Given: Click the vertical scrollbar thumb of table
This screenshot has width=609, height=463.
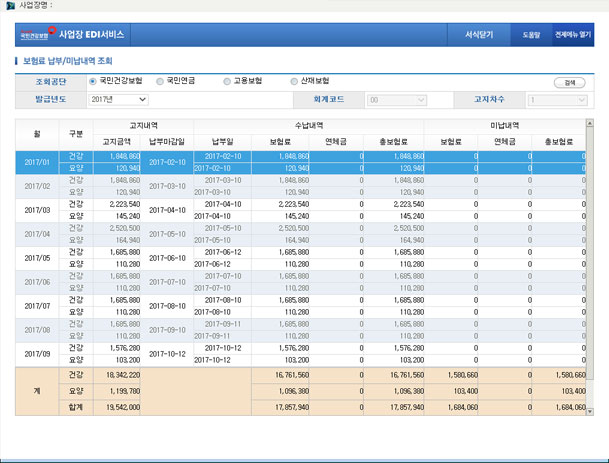Looking at the screenshot, I should point(590,253).
